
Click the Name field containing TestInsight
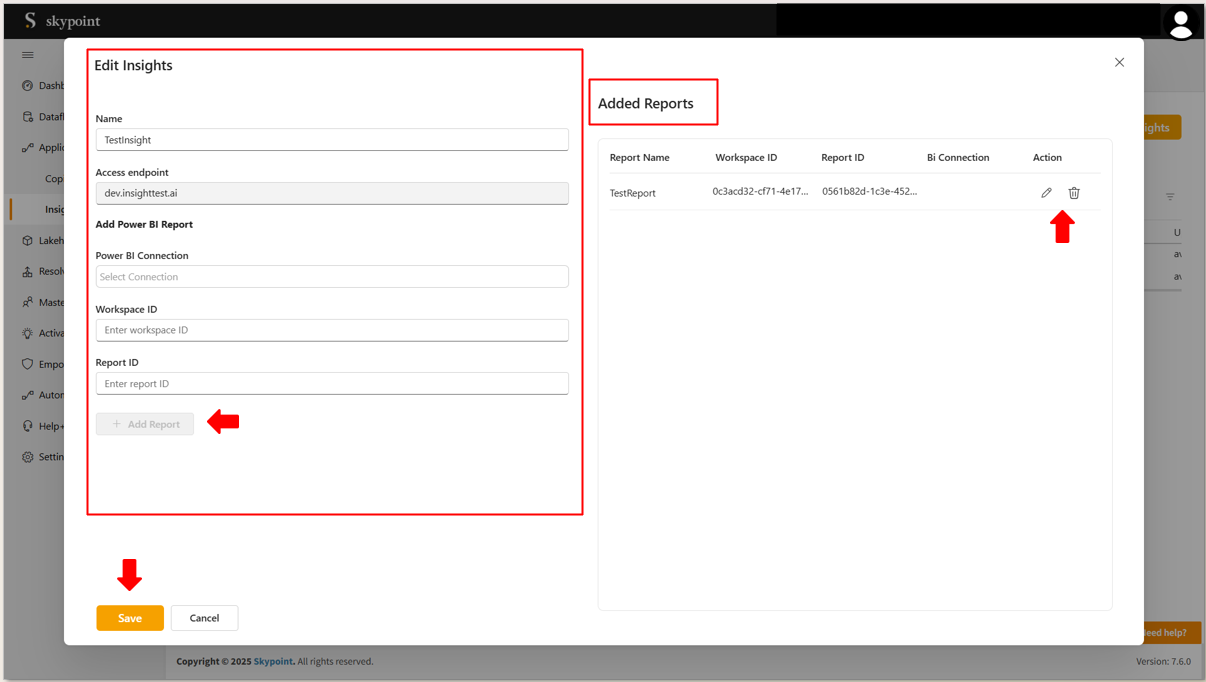pyautogui.click(x=332, y=140)
